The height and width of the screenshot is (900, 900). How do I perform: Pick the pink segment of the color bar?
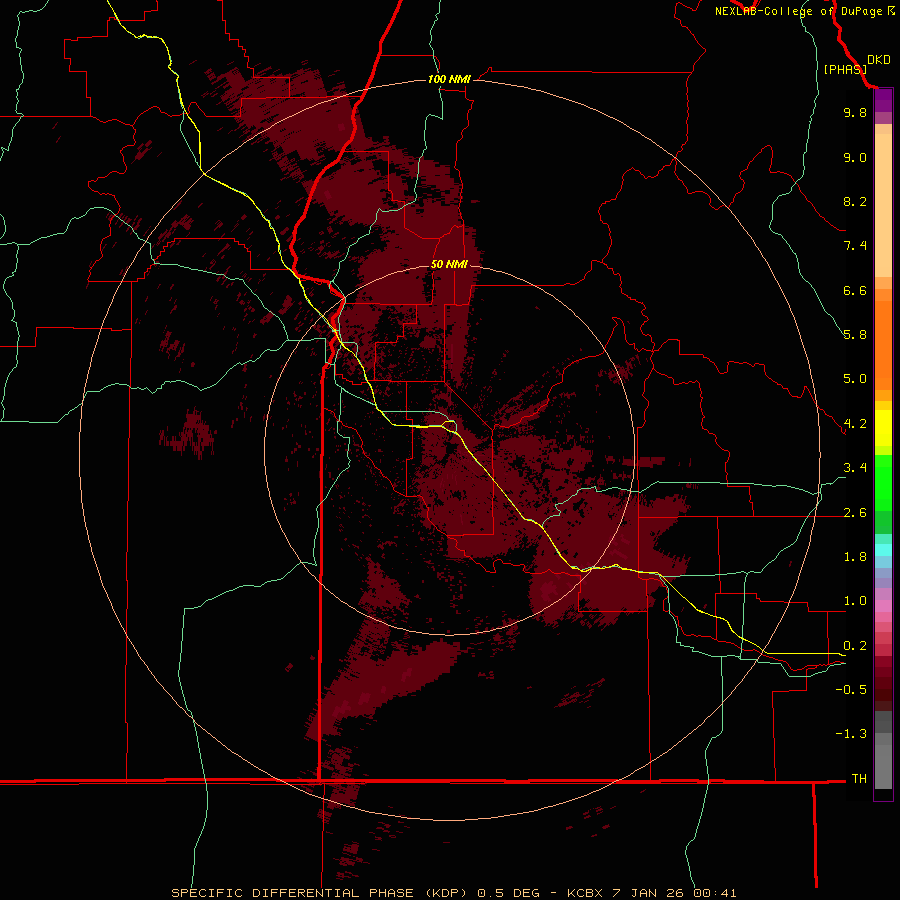(883, 606)
